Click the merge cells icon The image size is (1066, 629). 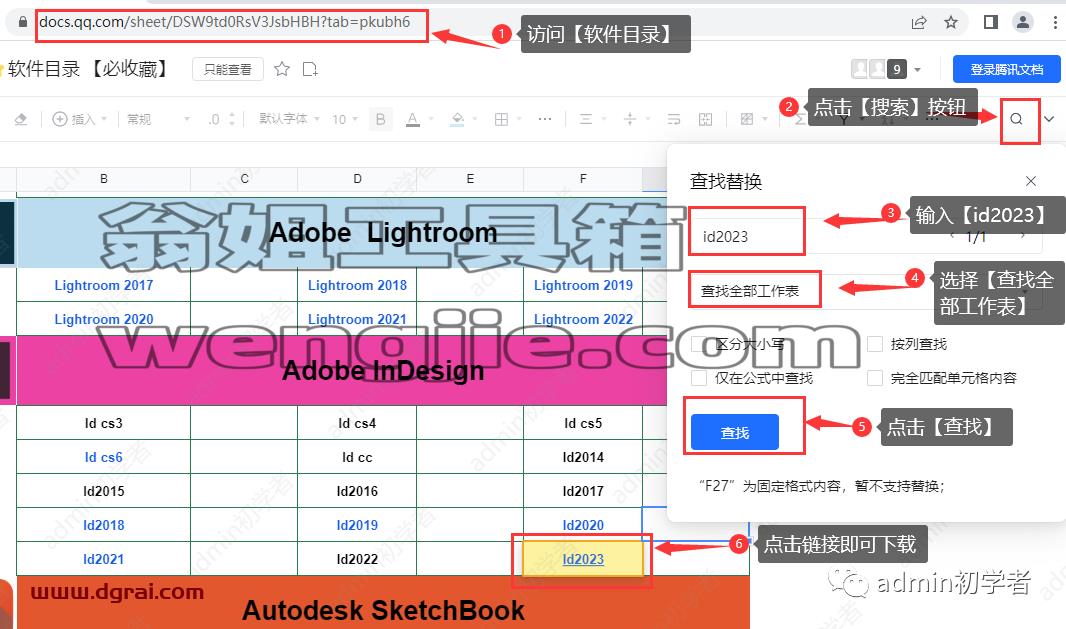pyautogui.click(x=706, y=120)
